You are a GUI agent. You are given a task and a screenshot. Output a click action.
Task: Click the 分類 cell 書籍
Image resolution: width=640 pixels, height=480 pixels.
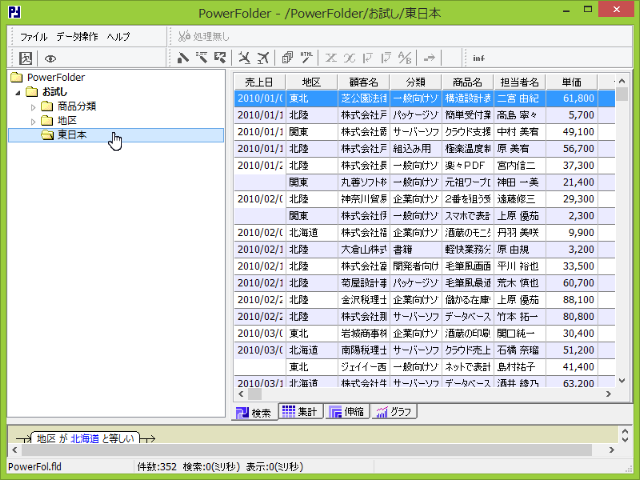pos(416,249)
